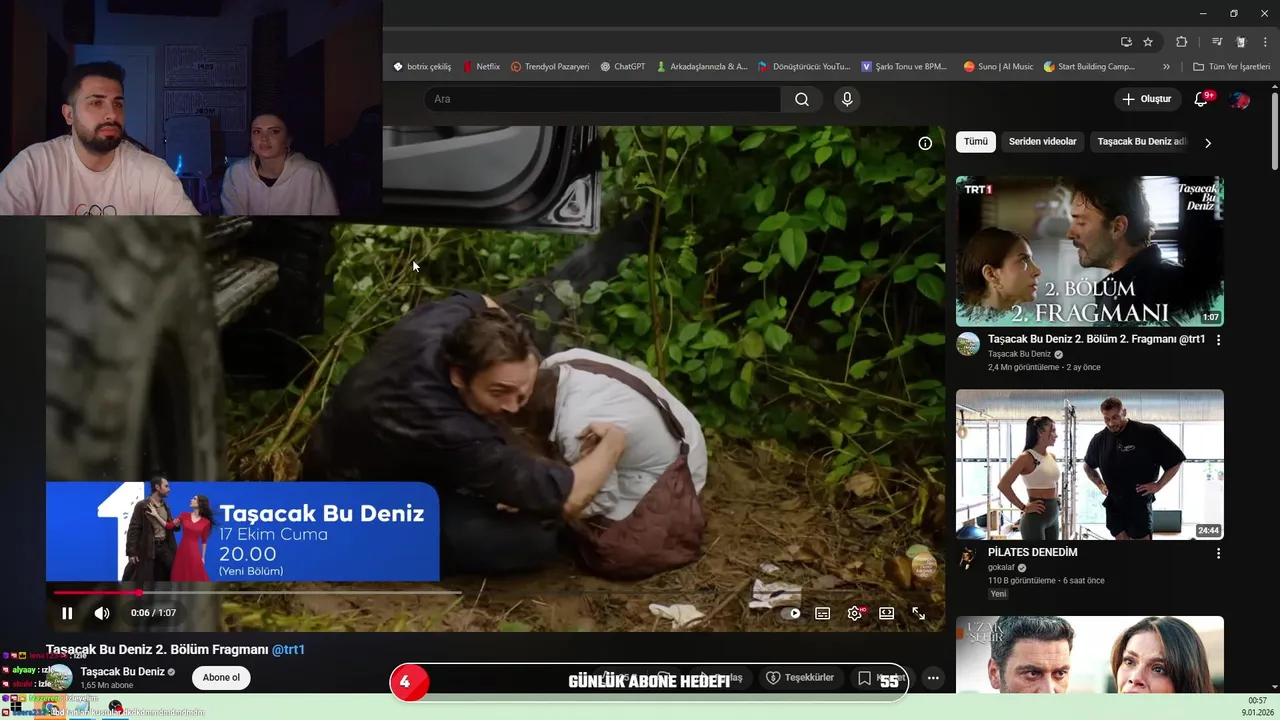The width and height of the screenshot is (1280, 720).
Task: Open Taşacak Bu Deniz 2. Bölüm 2. Fragmanı title
Action: click(x=1096, y=340)
